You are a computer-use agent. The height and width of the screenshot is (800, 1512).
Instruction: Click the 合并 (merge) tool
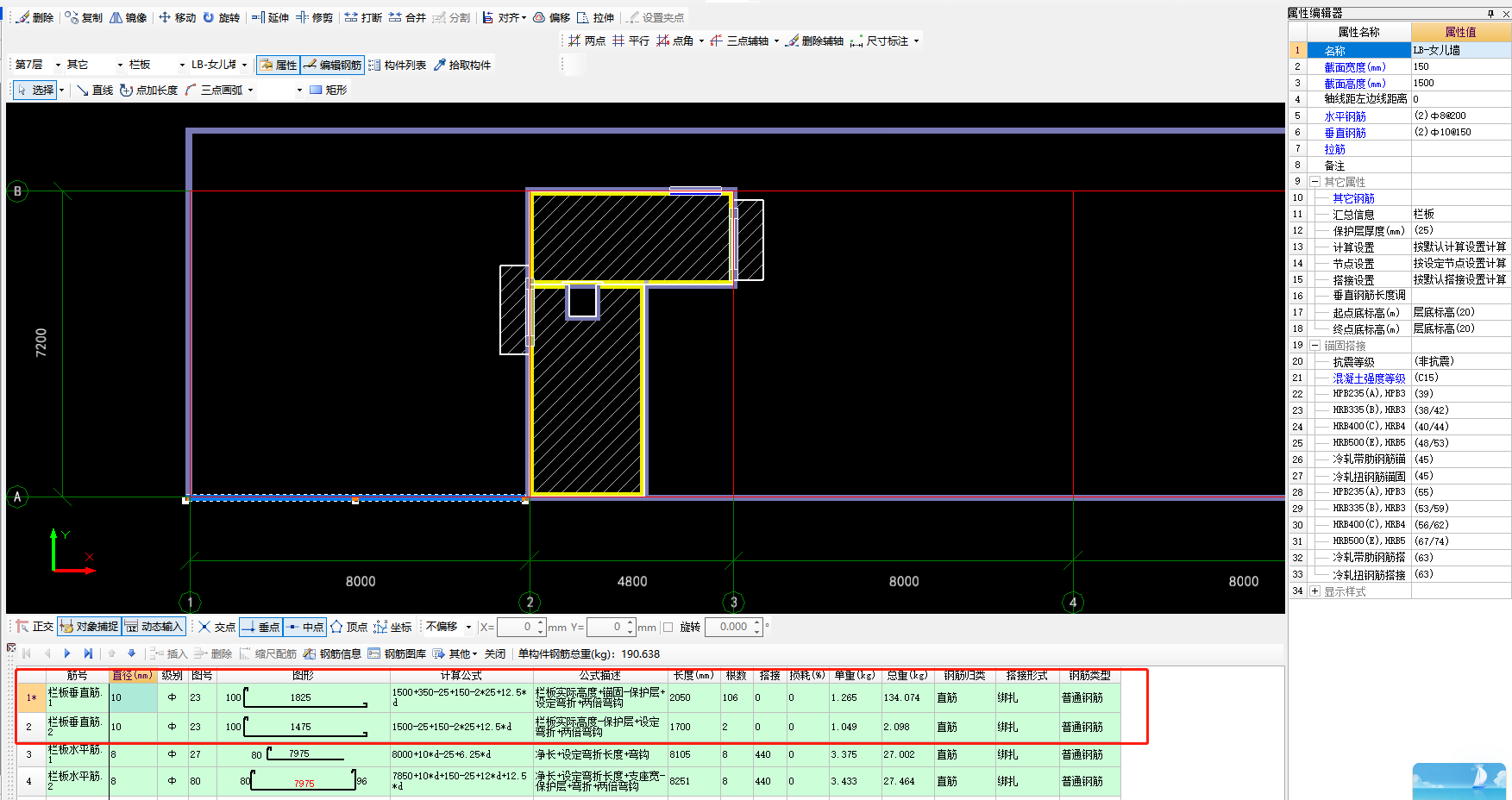[x=407, y=17]
